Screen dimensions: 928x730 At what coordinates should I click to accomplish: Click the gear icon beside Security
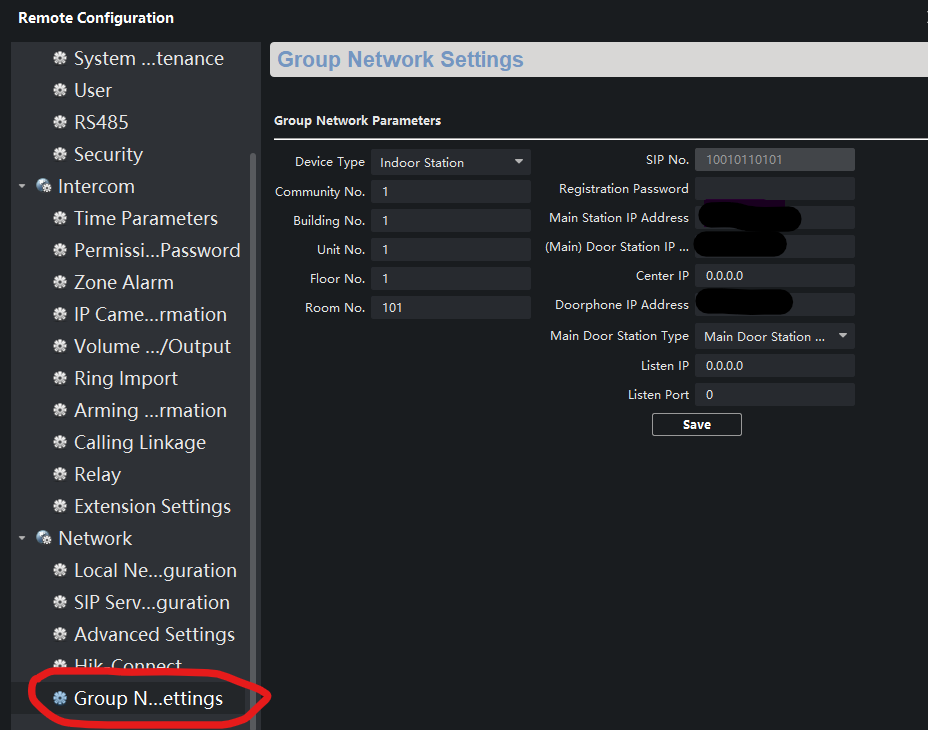(x=60, y=155)
